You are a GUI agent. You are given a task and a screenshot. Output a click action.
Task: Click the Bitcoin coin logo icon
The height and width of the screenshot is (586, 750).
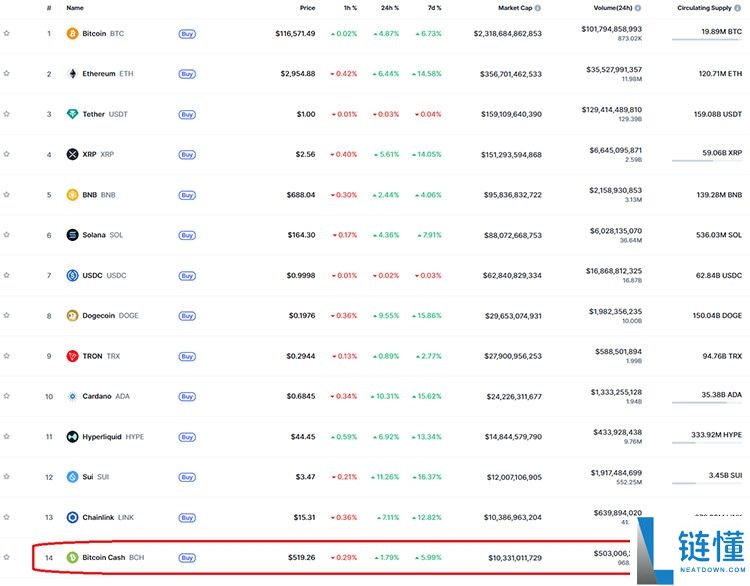[x=72, y=33]
